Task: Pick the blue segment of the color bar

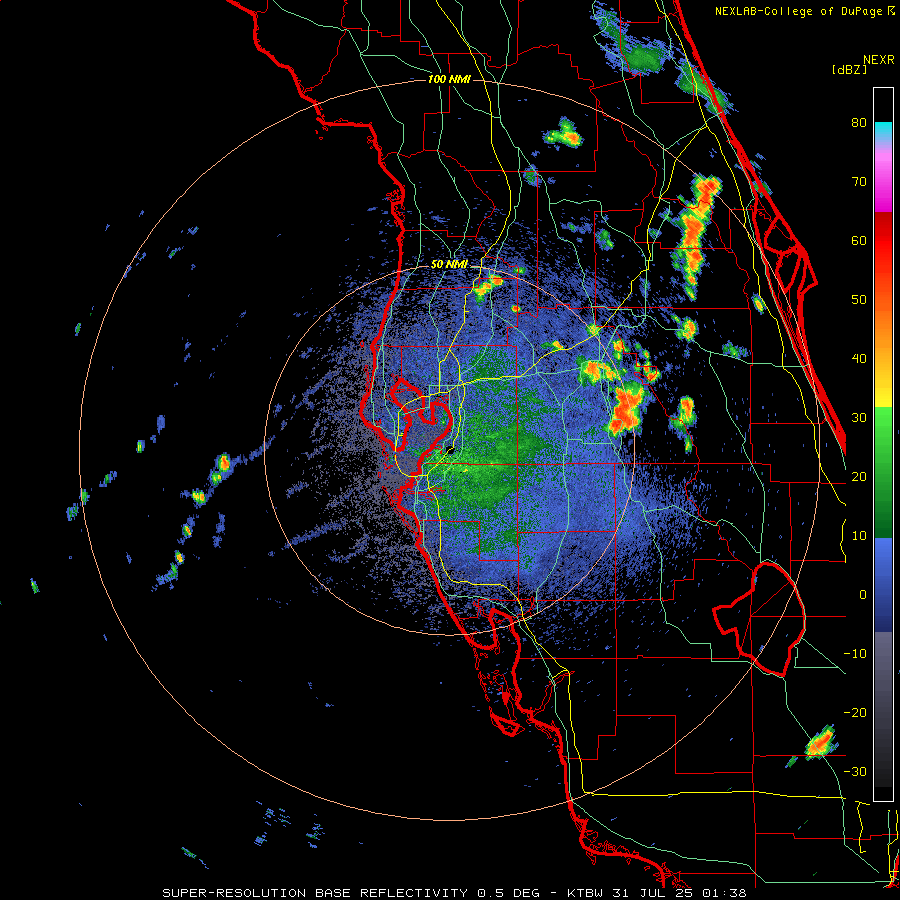Action: click(883, 585)
